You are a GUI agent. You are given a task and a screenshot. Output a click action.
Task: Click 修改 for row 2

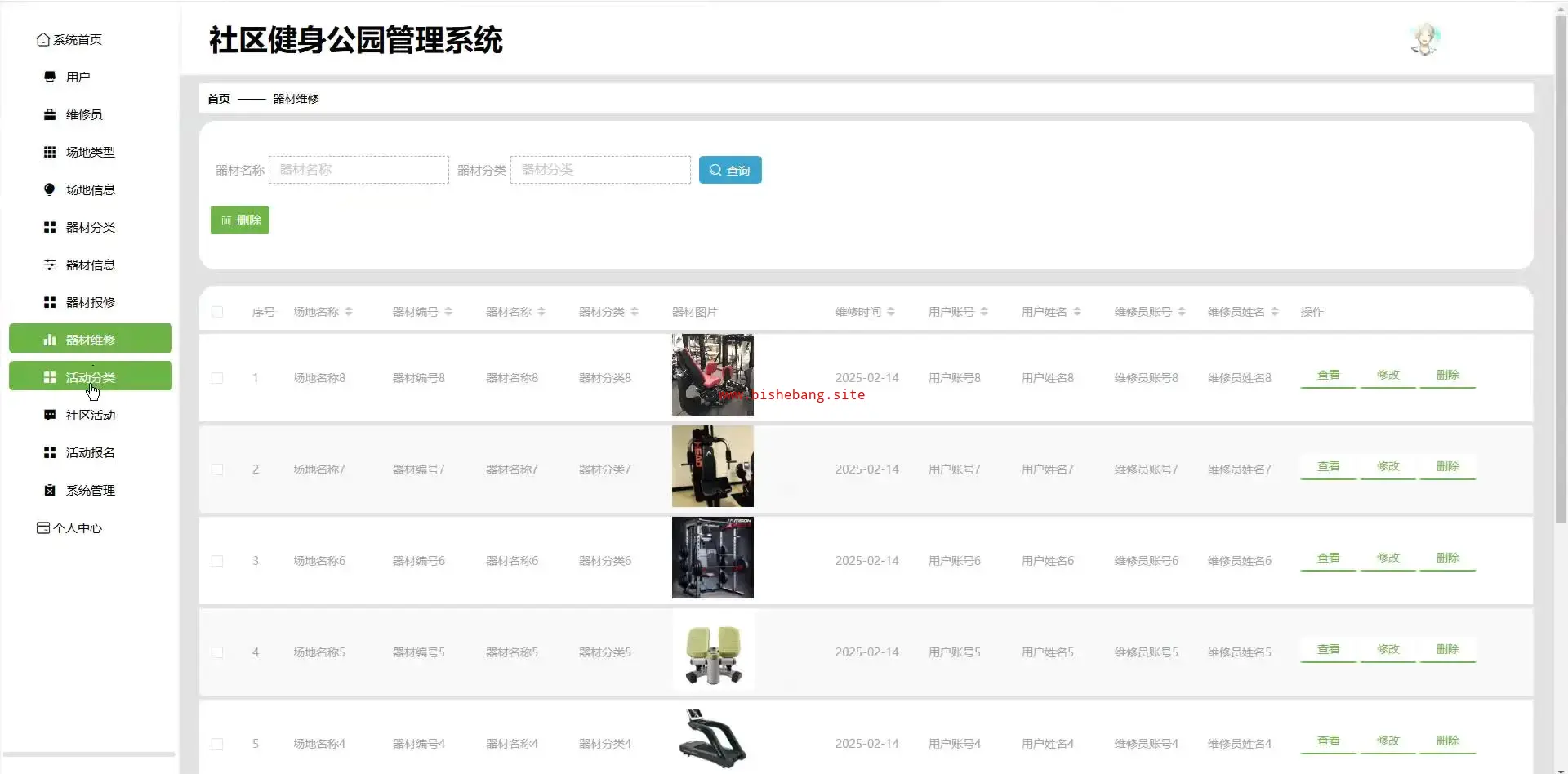coord(1388,467)
